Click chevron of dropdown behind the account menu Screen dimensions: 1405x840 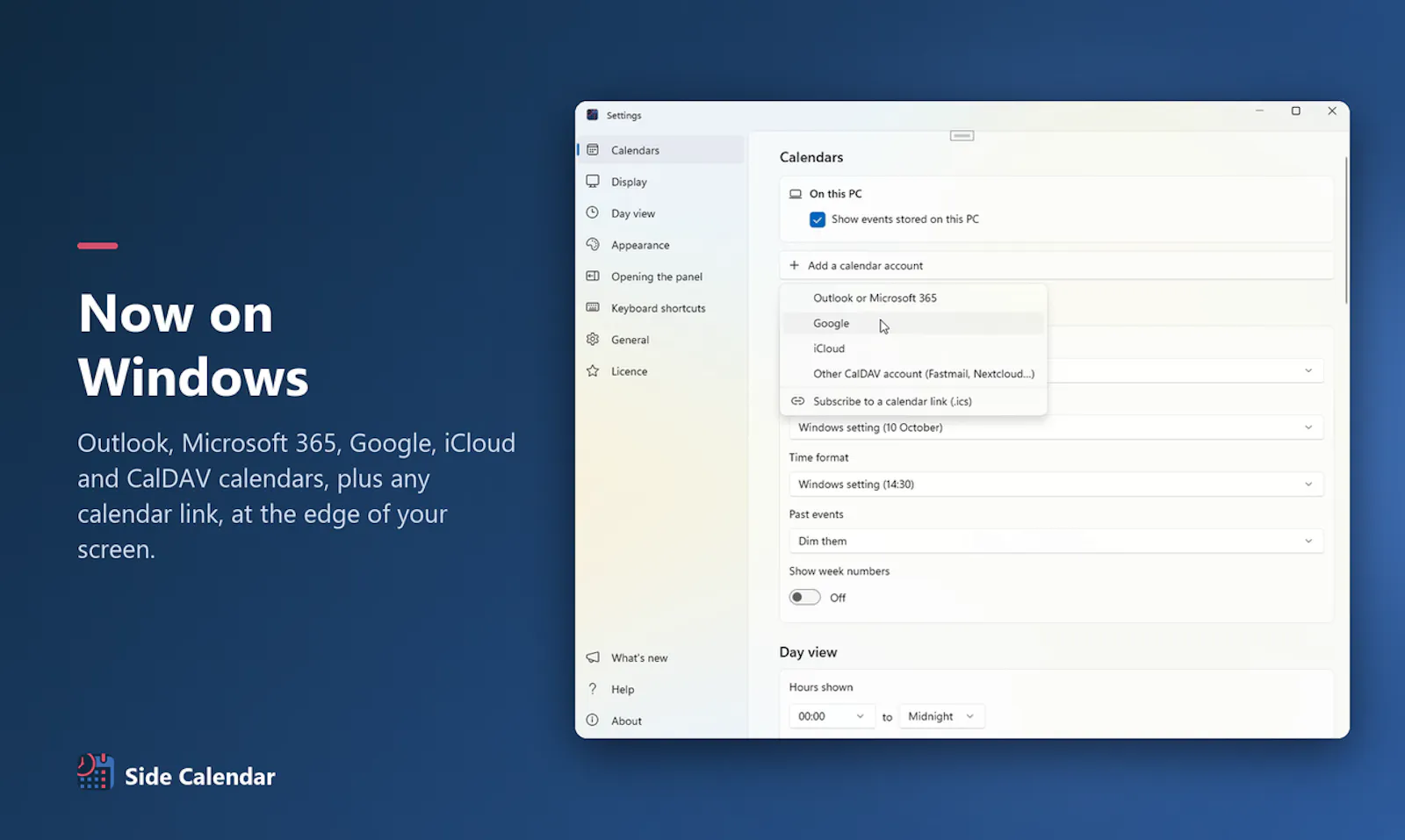point(1308,370)
